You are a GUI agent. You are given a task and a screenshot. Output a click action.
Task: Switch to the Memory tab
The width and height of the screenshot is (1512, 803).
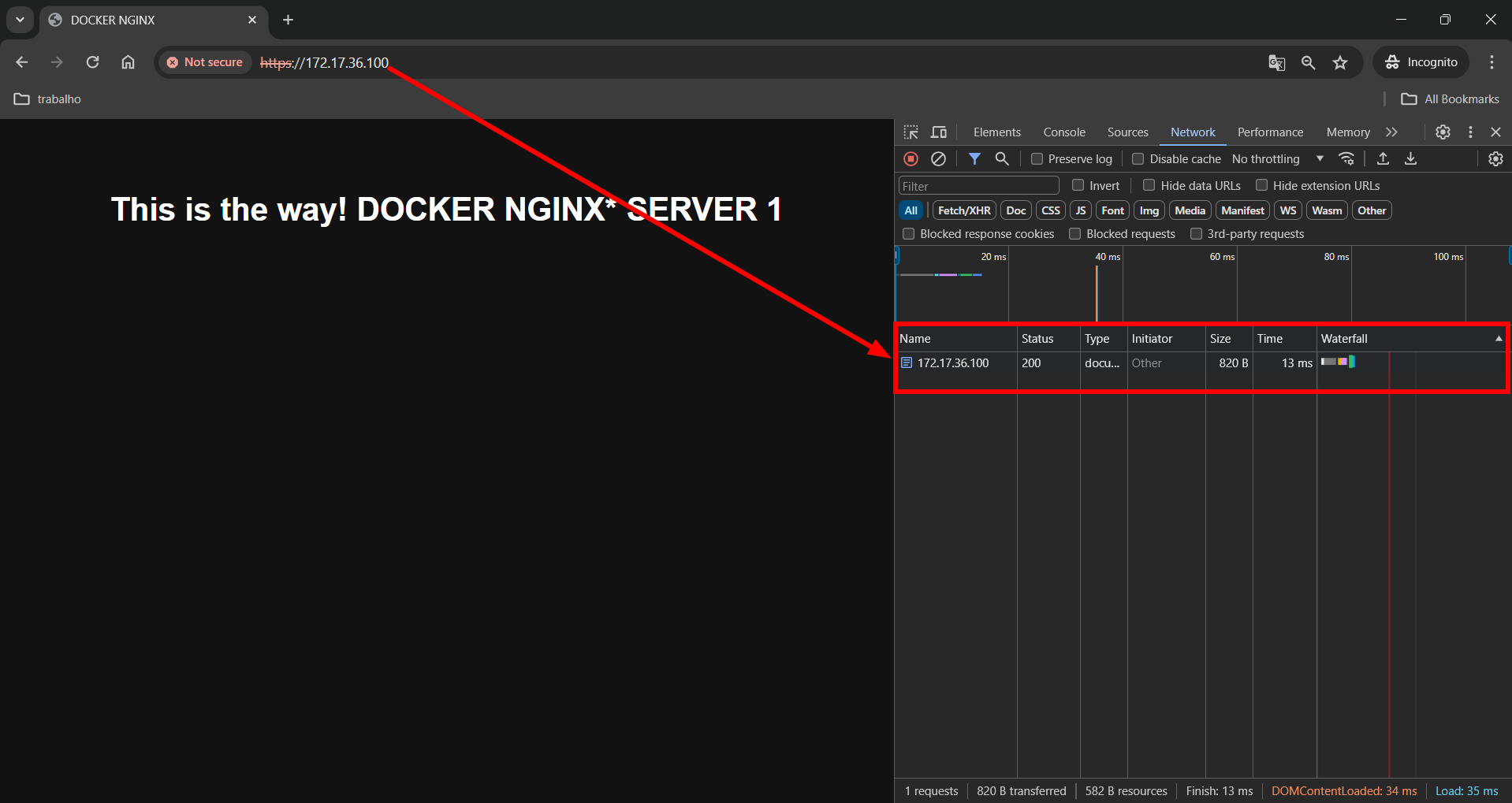[1348, 132]
